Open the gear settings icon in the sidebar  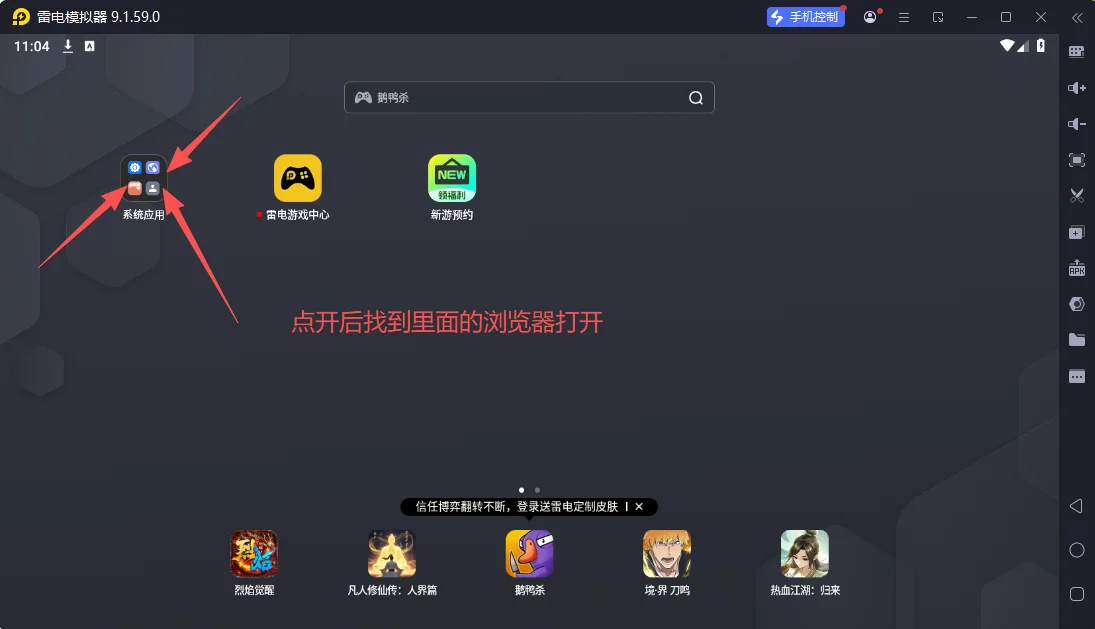(x=1076, y=303)
